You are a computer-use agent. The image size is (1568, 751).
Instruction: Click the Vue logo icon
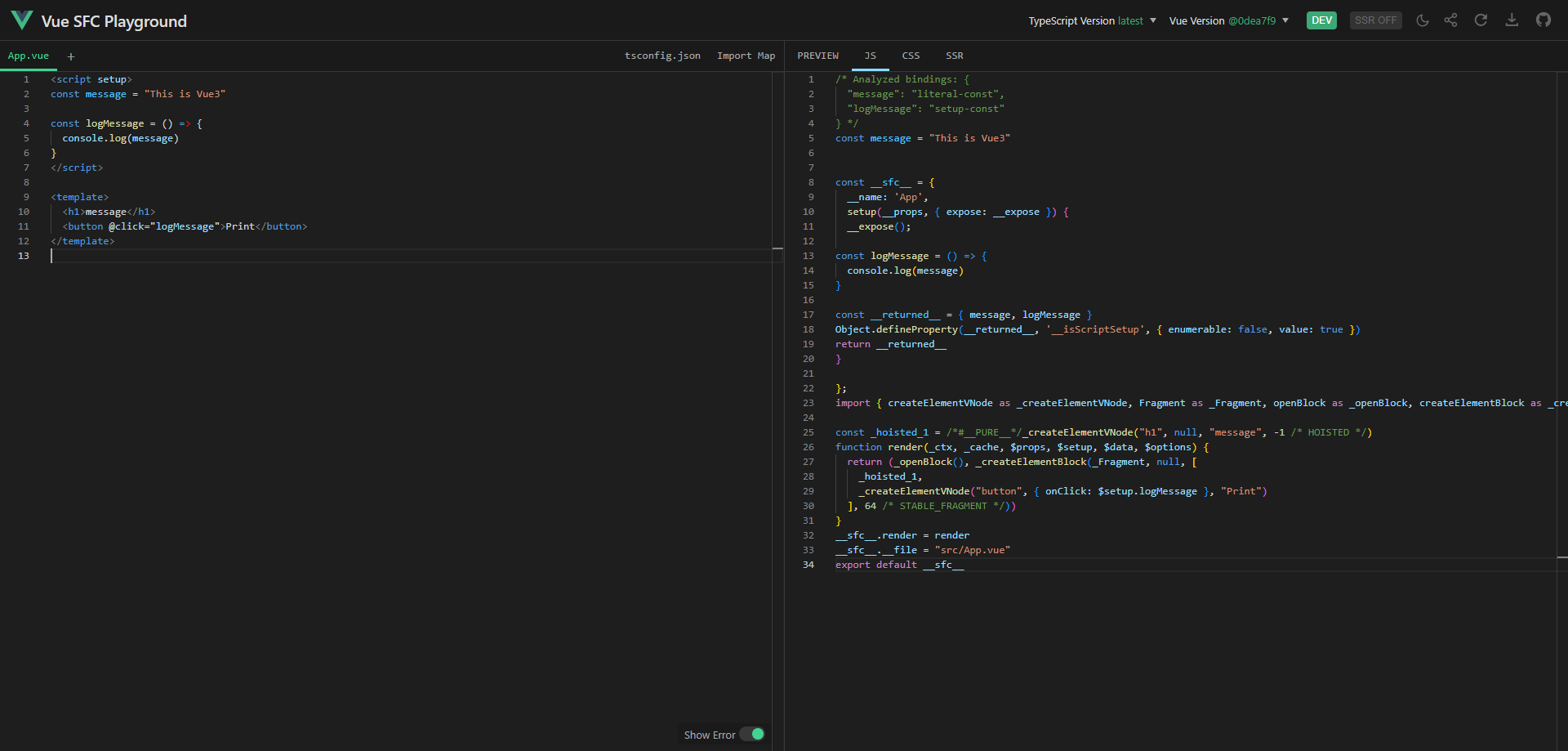click(x=22, y=20)
